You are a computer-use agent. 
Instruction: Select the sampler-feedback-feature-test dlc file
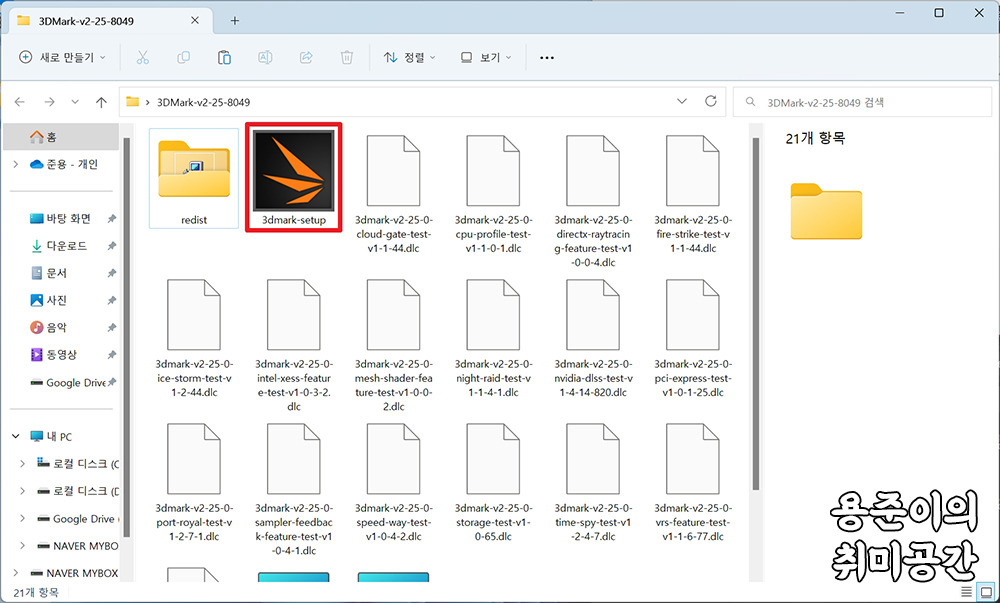pyautogui.click(x=293, y=489)
